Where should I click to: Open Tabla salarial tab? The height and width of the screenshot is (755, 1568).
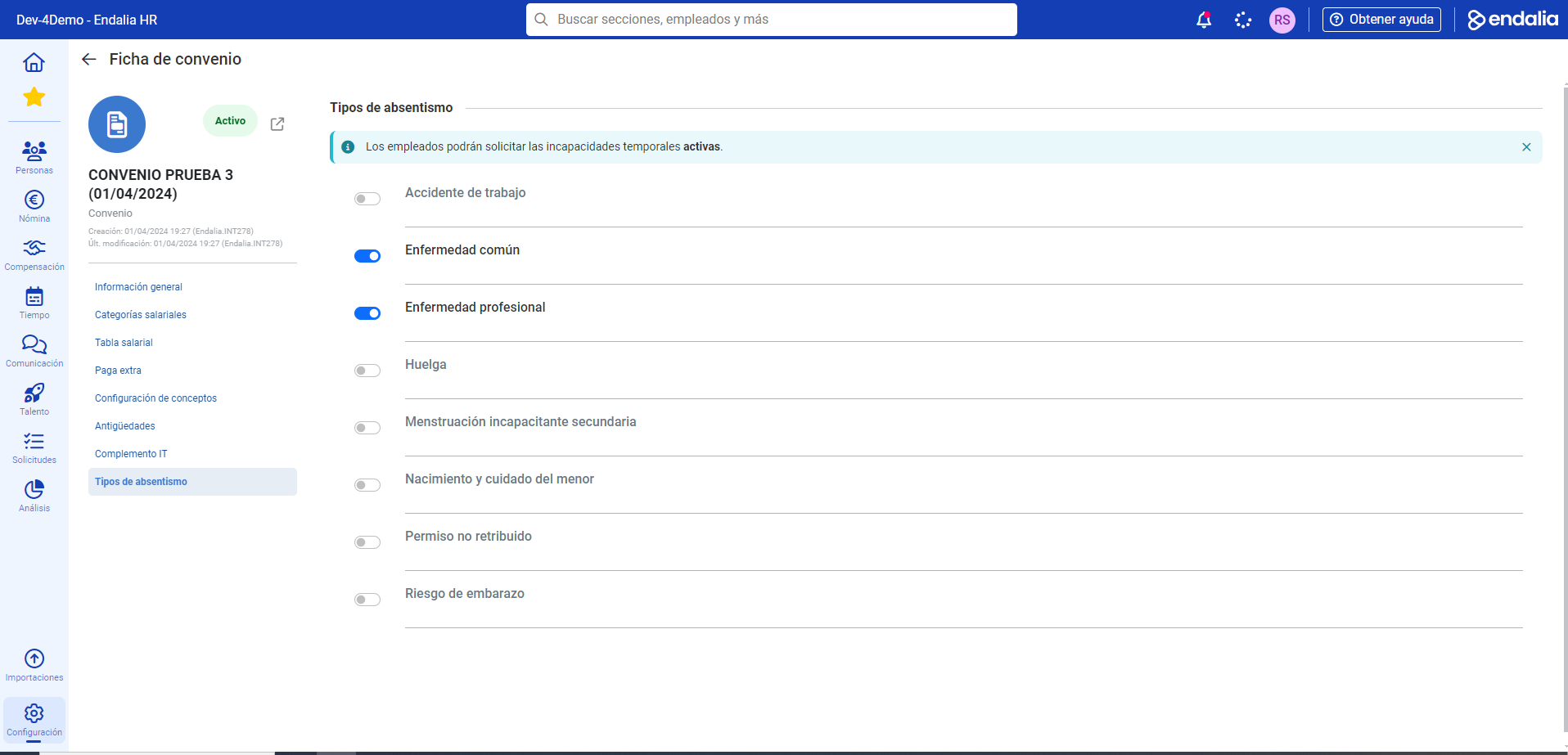(192, 343)
